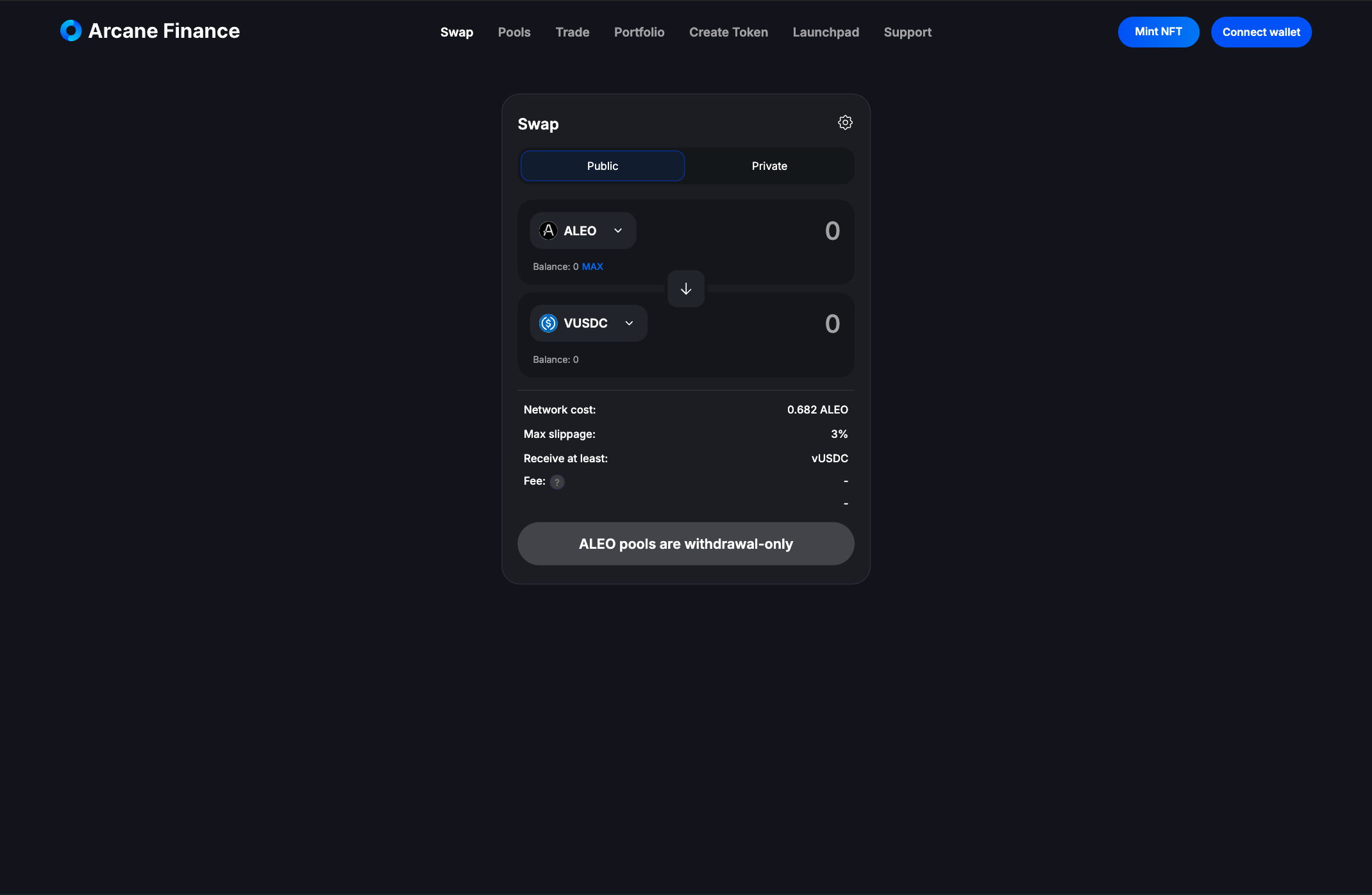Click the Fee help question mark icon
Viewport: 1372px width, 895px height.
click(557, 482)
